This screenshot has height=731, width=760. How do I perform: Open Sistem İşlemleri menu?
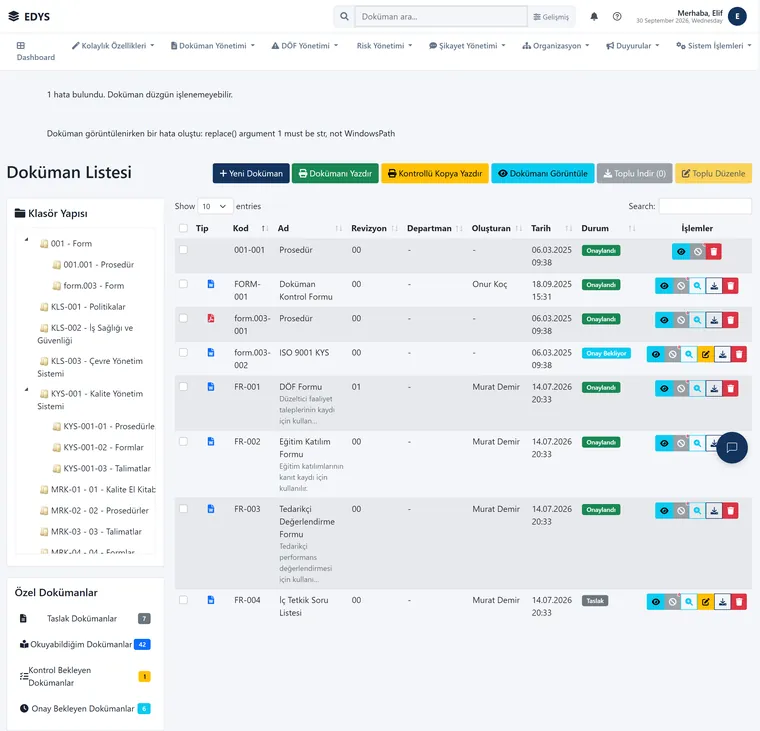[714, 46]
